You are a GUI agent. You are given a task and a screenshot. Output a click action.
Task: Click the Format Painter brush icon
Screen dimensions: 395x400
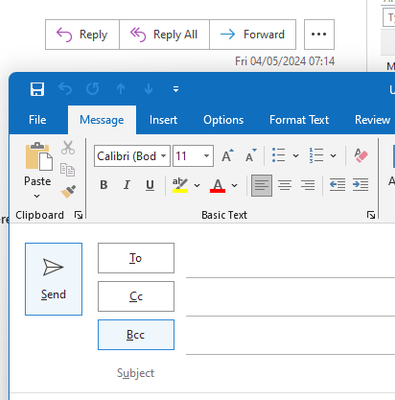[68, 191]
